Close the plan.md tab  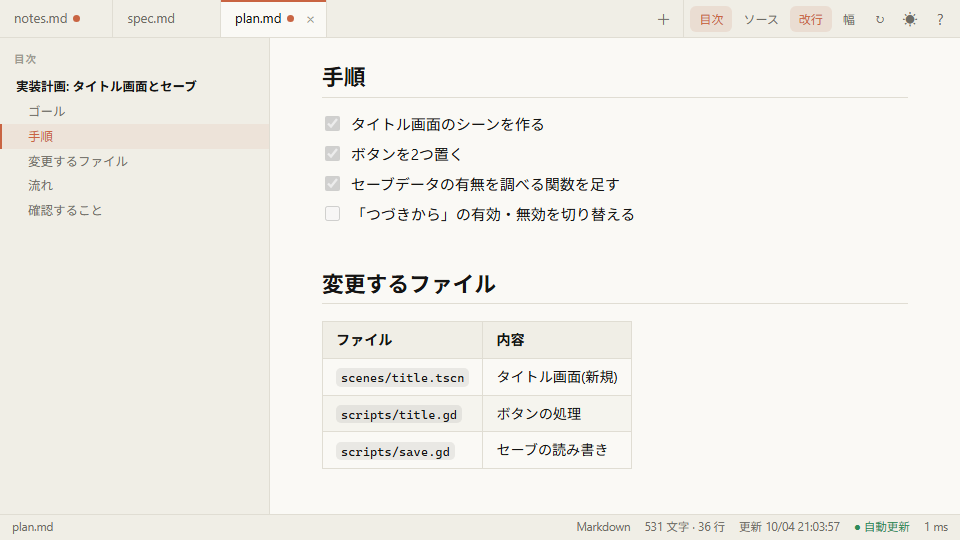point(310,20)
